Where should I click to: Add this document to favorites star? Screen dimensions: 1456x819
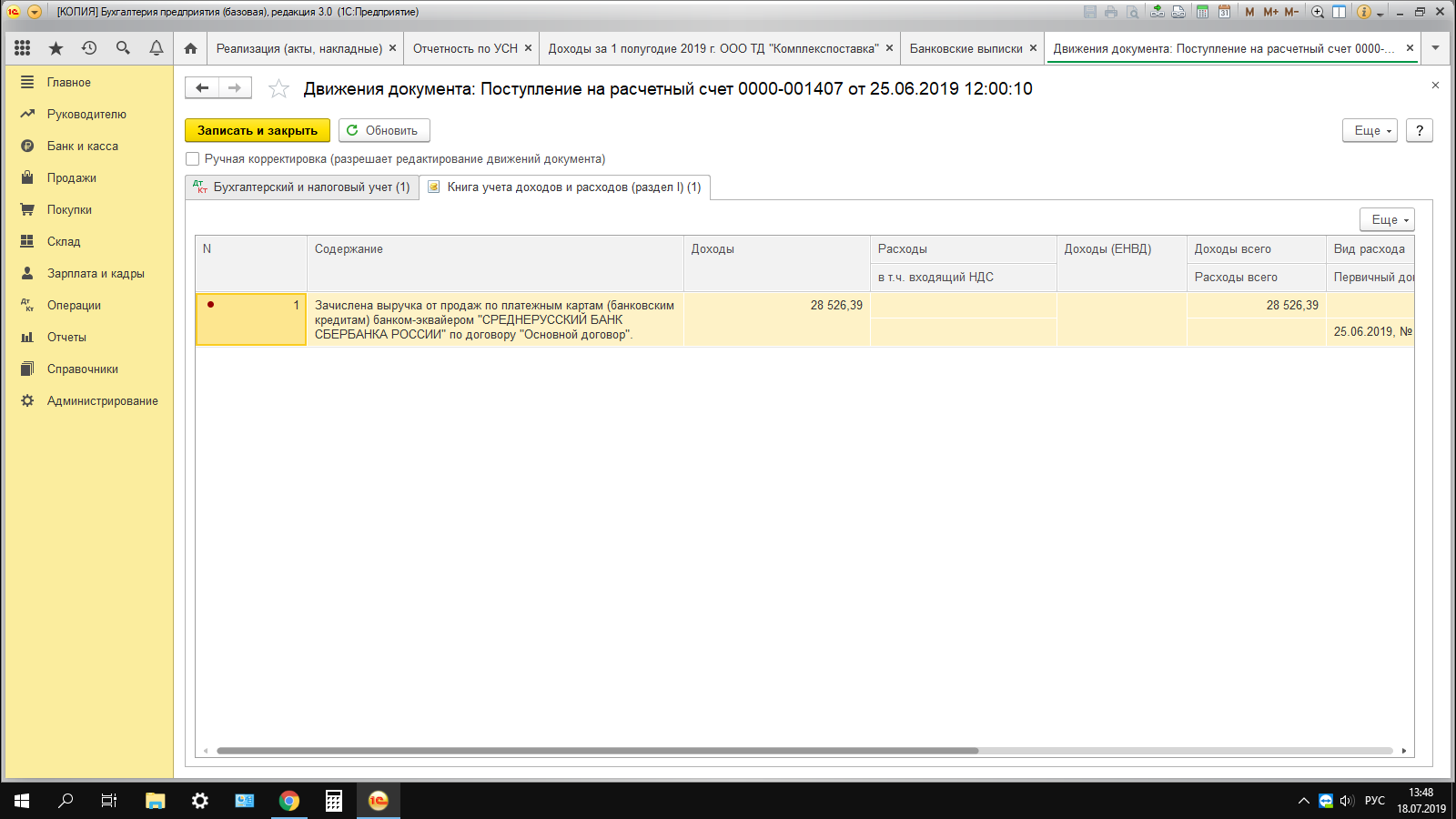278,88
